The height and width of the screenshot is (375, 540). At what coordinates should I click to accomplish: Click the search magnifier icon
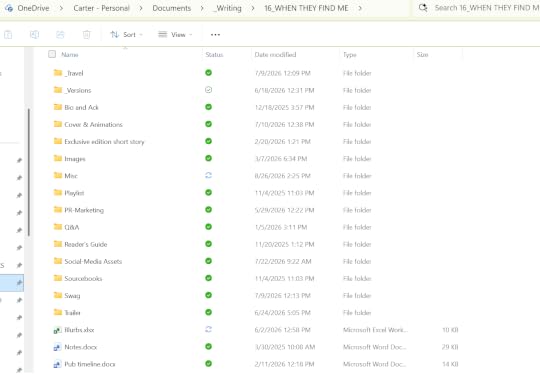click(423, 8)
